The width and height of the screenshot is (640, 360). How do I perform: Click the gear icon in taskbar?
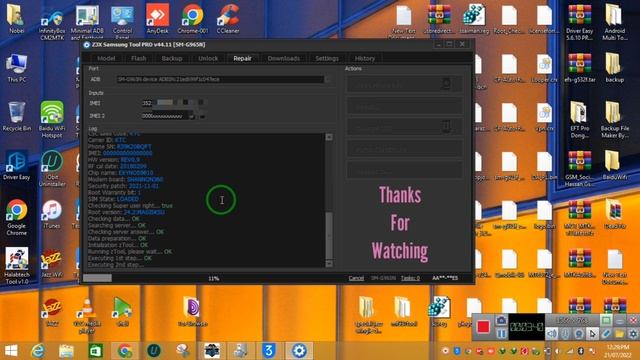[299, 351]
